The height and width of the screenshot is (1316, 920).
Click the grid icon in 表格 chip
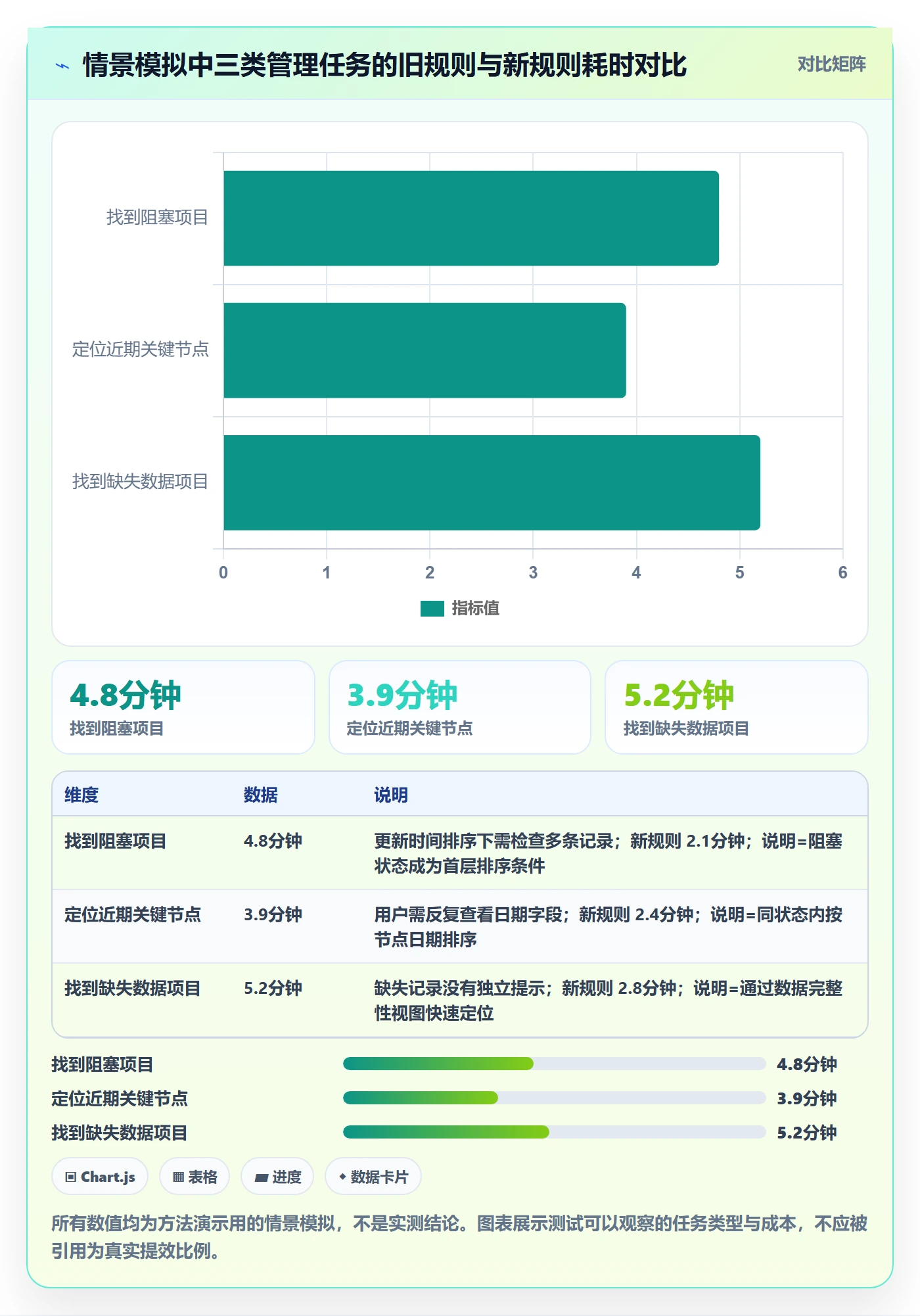pos(178,1177)
